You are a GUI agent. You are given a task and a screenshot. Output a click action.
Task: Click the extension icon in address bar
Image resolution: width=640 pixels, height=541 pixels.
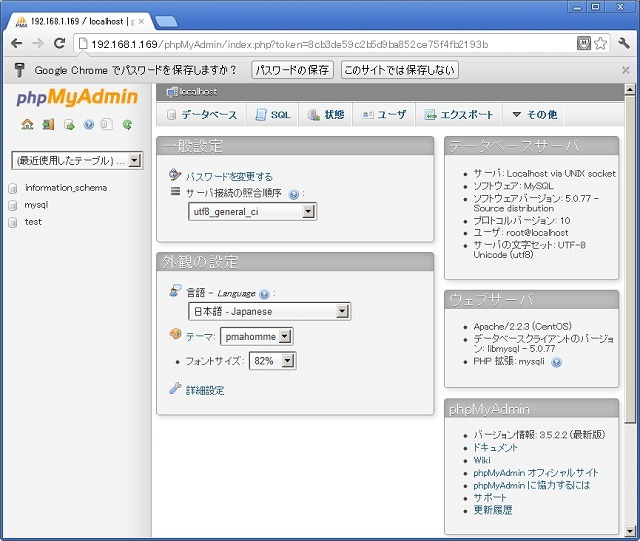click(x=584, y=43)
